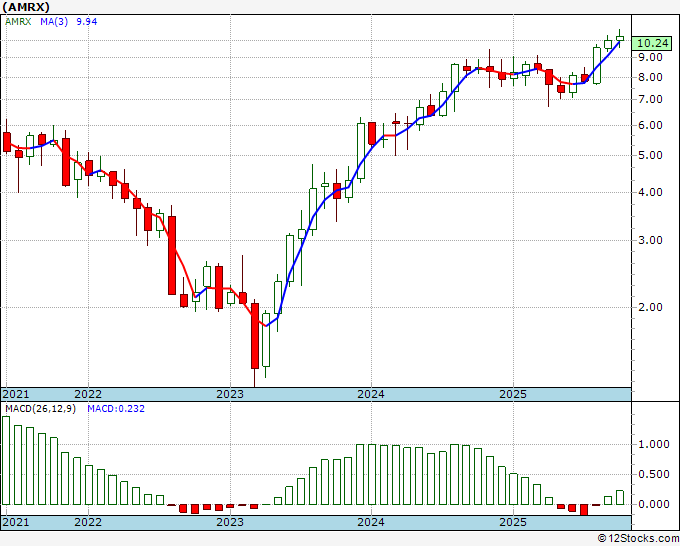The image size is (680, 546).
Task: Click the last green MACD histogram bar
Action: [620, 497]
